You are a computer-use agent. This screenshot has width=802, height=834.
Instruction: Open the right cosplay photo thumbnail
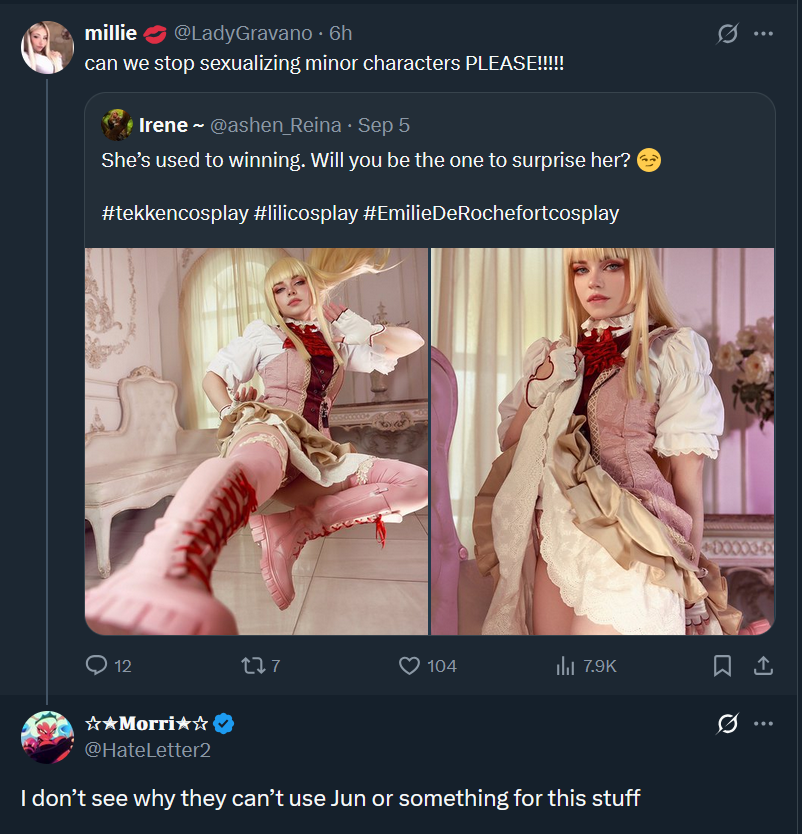[x=602, y=441]
